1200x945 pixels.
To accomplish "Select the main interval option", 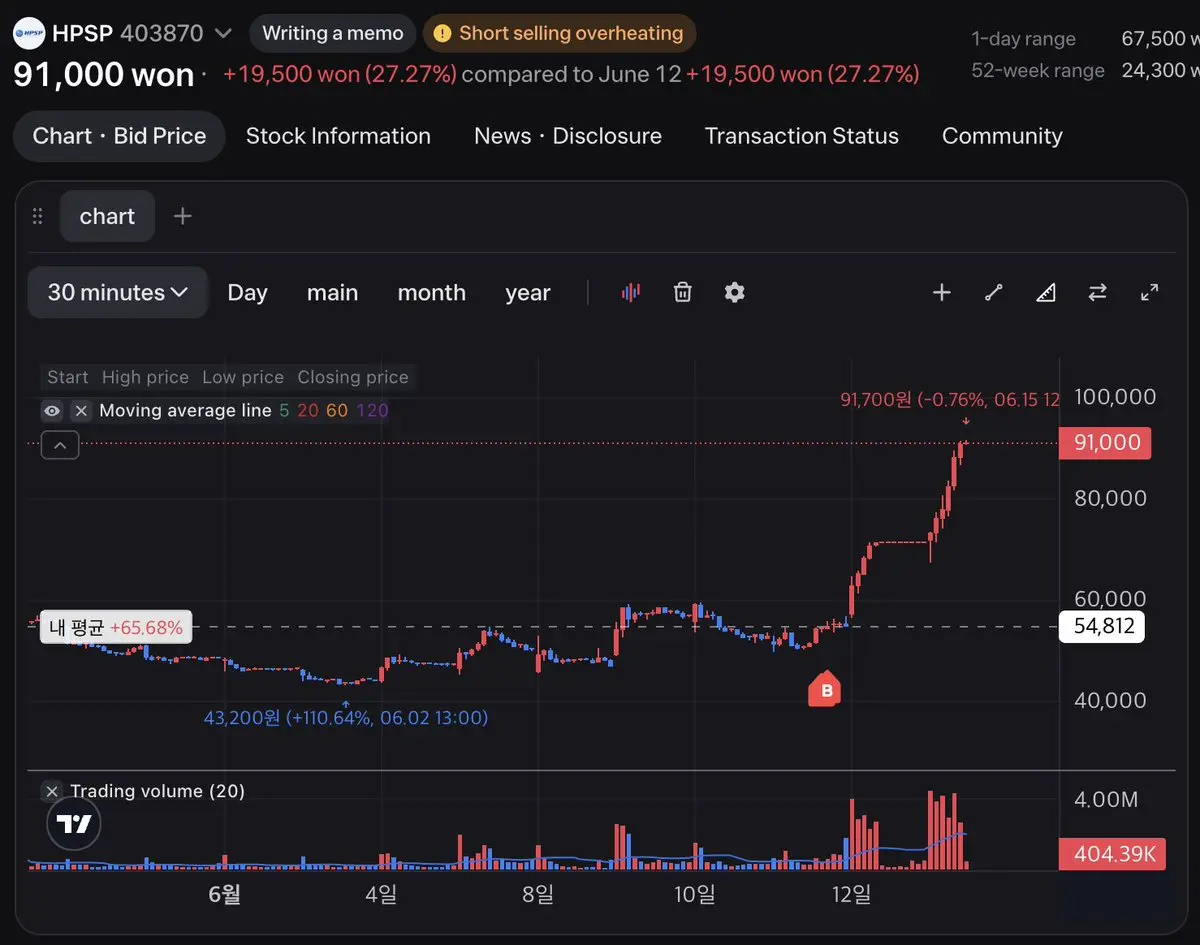I will [332, 293].
